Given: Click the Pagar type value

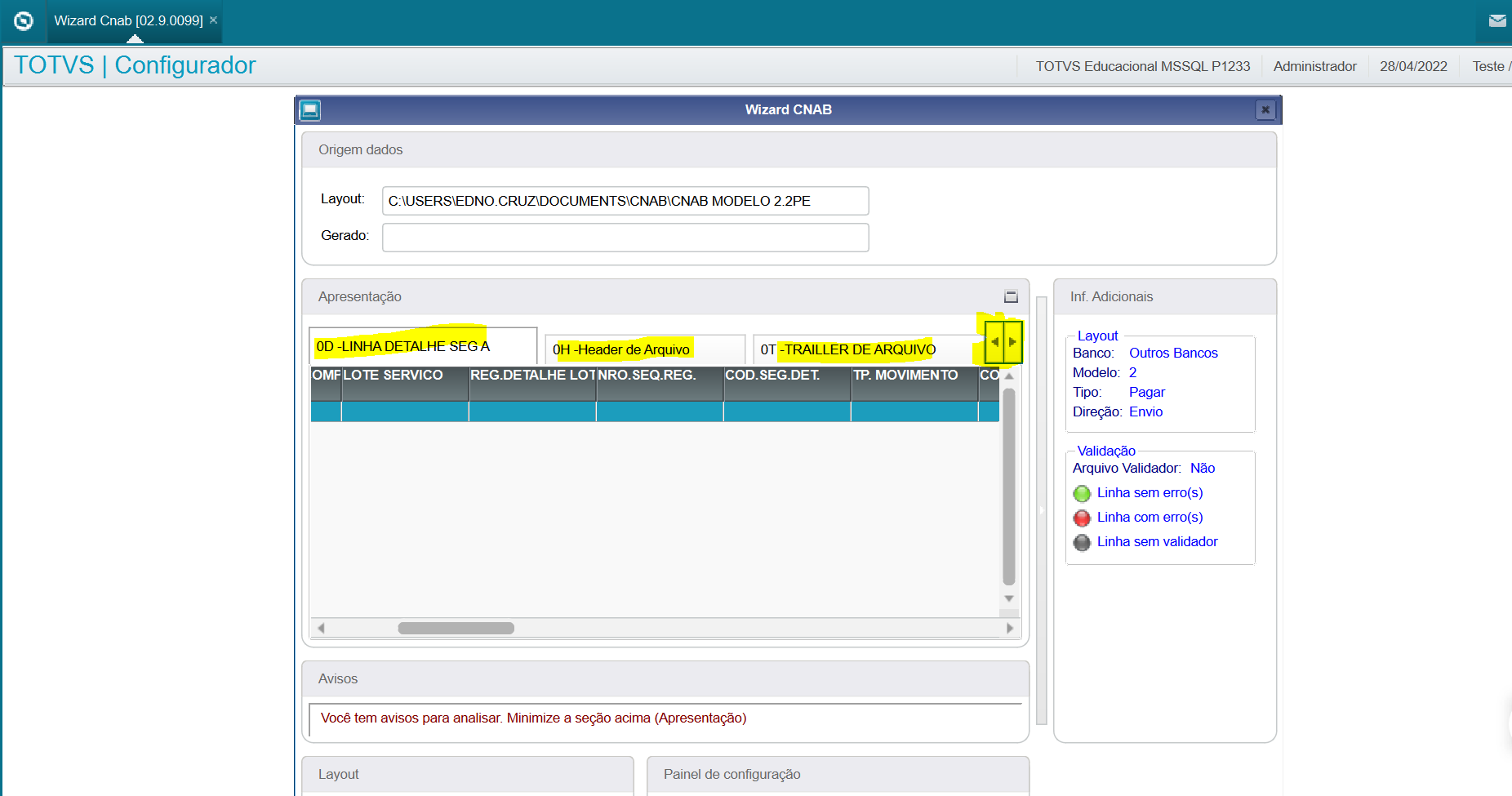Looking at the screenshot, I should tap(1147, 392).
